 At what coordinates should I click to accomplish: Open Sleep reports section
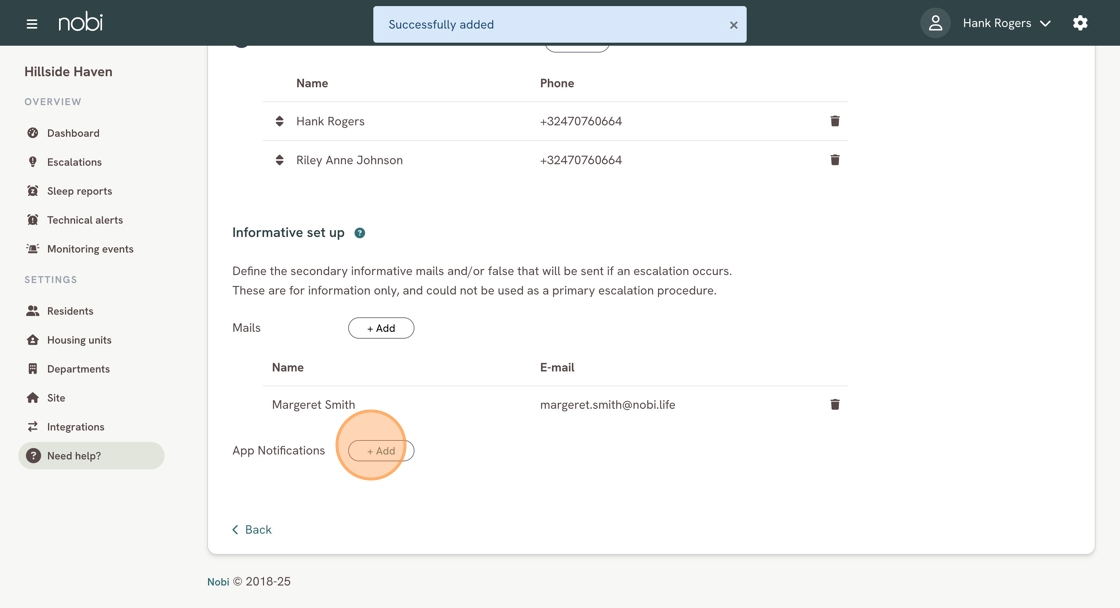point(79,191)
